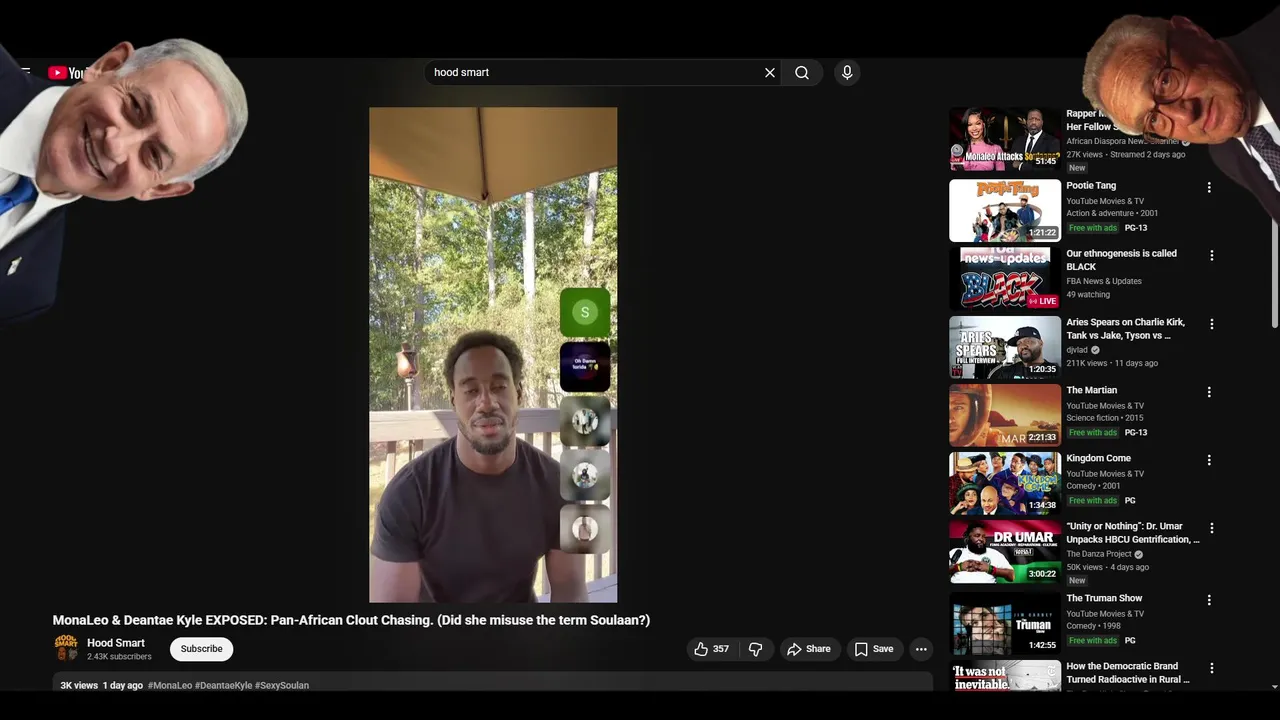Open options menu for 'Democratic Brand' video
The width and height of the screenshot is (1280, 720).
(x=1211, y=668)
